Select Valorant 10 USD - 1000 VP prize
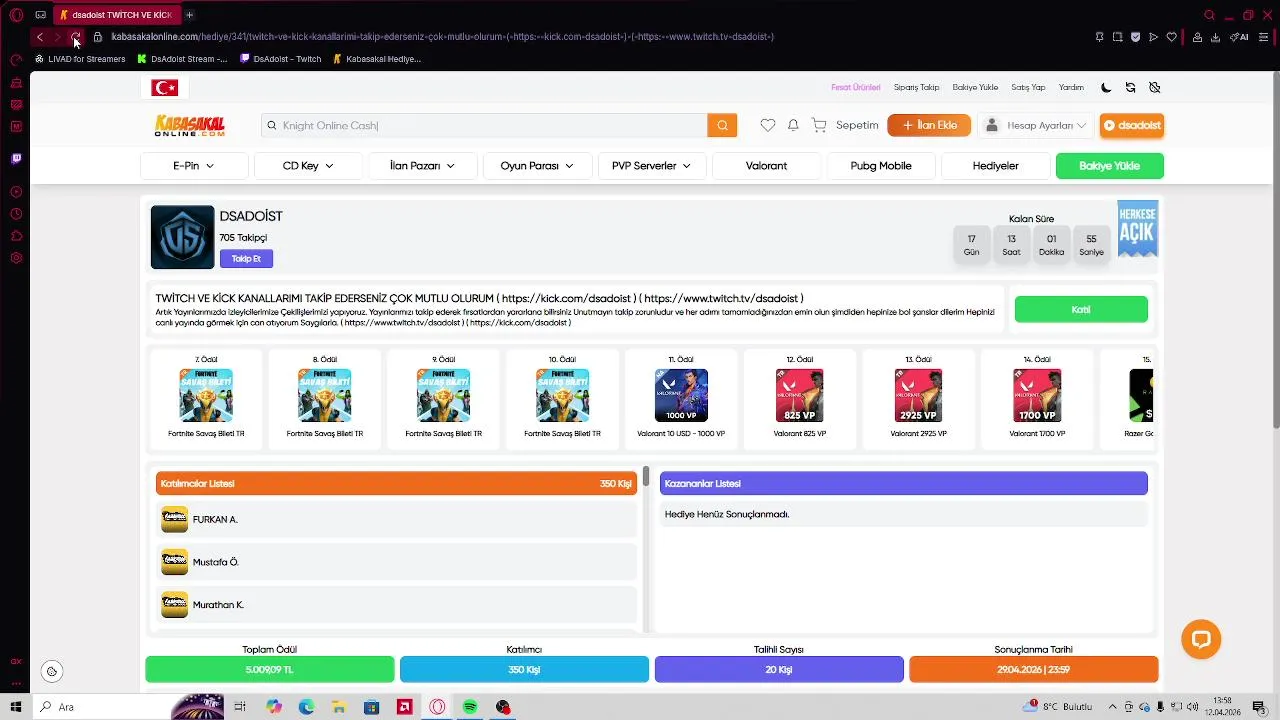Image resolution: width=1280 pixels, height=720 pixels. coord(681,396)
